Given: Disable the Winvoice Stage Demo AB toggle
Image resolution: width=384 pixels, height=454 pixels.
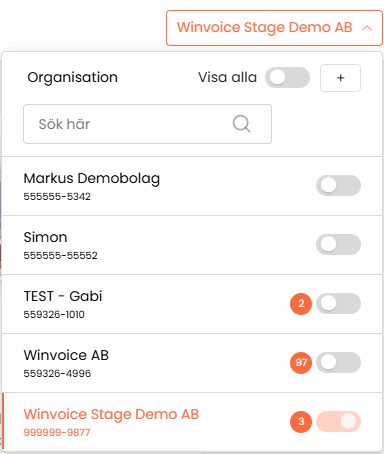Looking at the screenshot, I should click(338, 422).
